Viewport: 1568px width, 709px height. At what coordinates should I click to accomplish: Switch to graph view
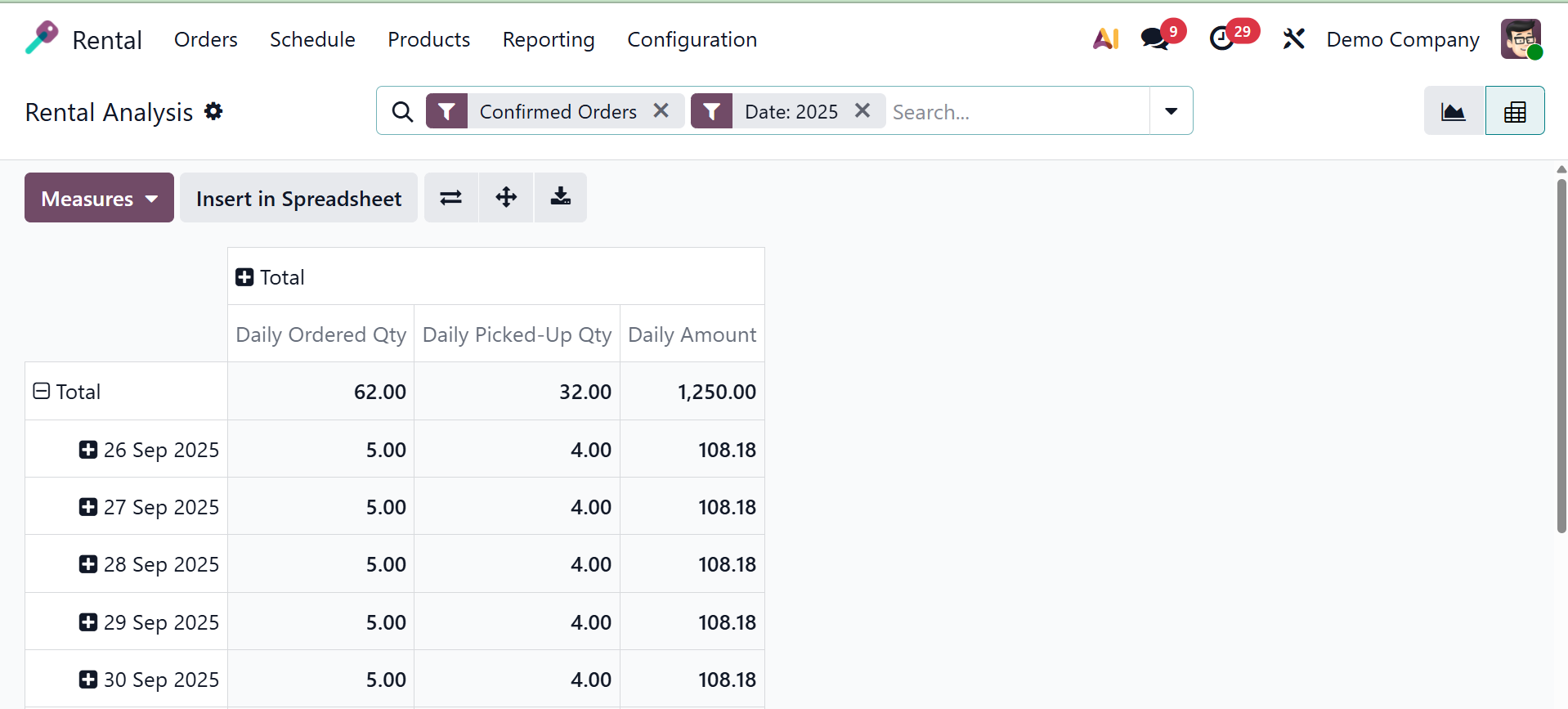(1453, 111)
